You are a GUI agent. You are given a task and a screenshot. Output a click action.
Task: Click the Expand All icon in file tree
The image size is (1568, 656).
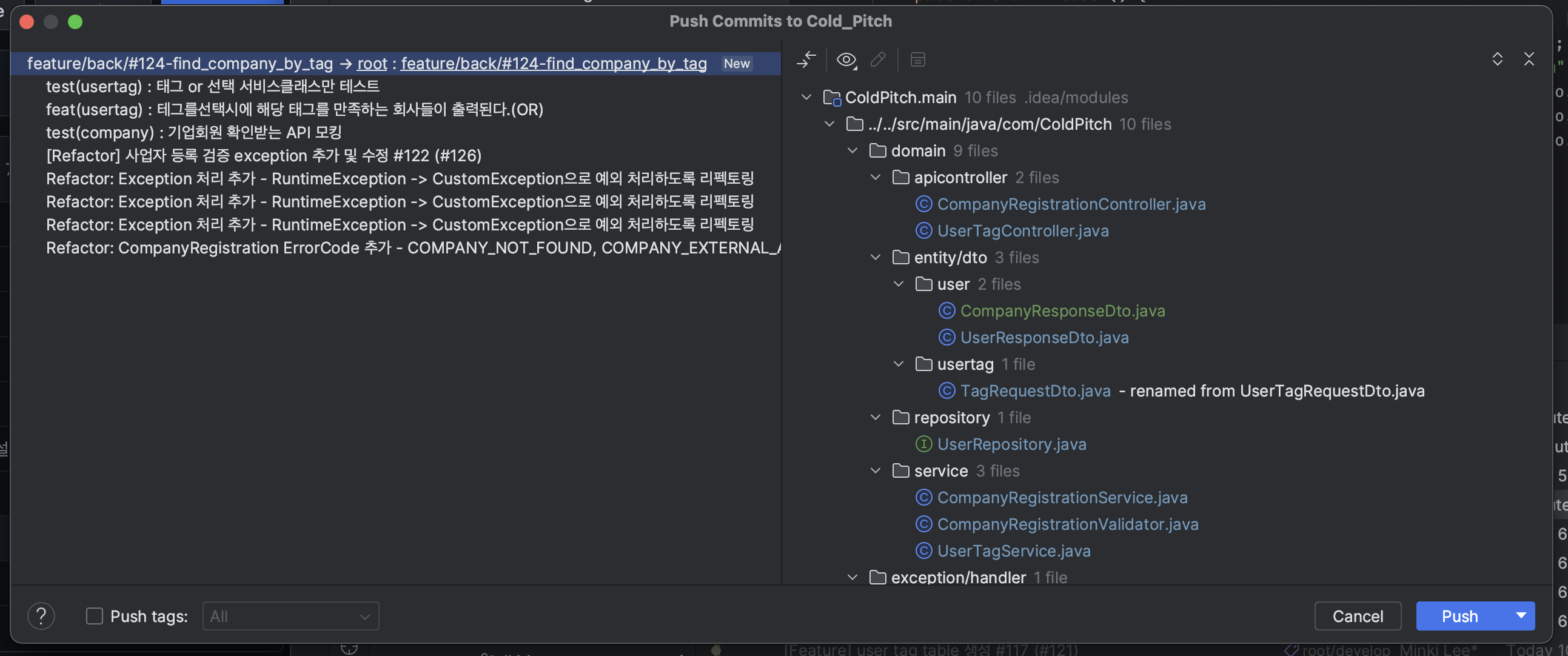tap(1498, 59)
